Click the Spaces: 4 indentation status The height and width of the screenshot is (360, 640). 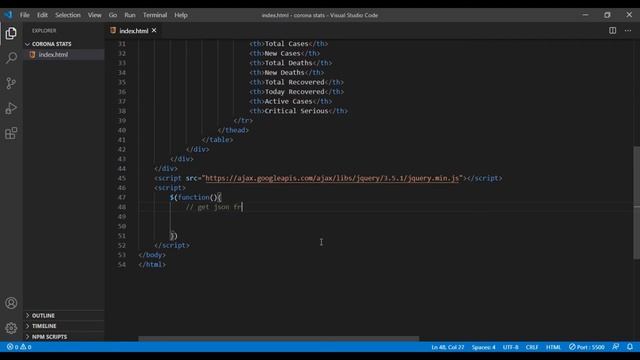(483, 347)
